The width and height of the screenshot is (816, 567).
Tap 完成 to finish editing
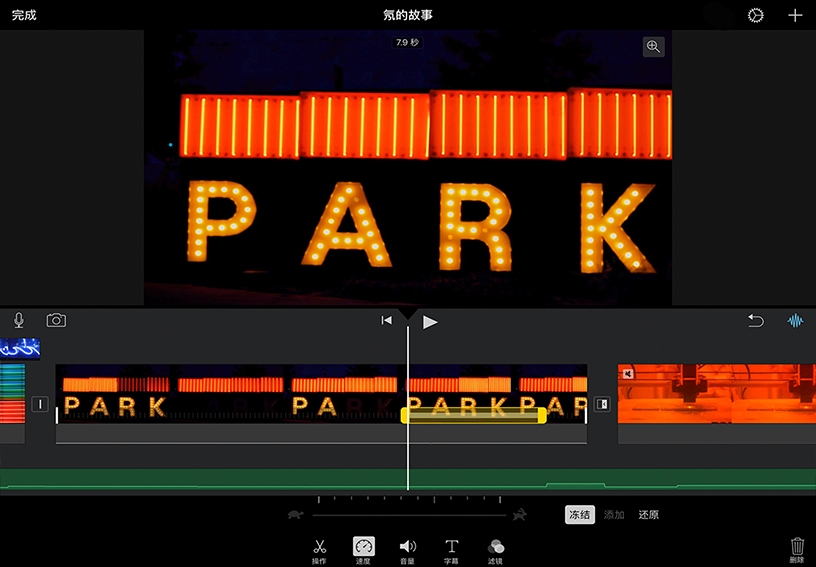click(x=24, y=15)
